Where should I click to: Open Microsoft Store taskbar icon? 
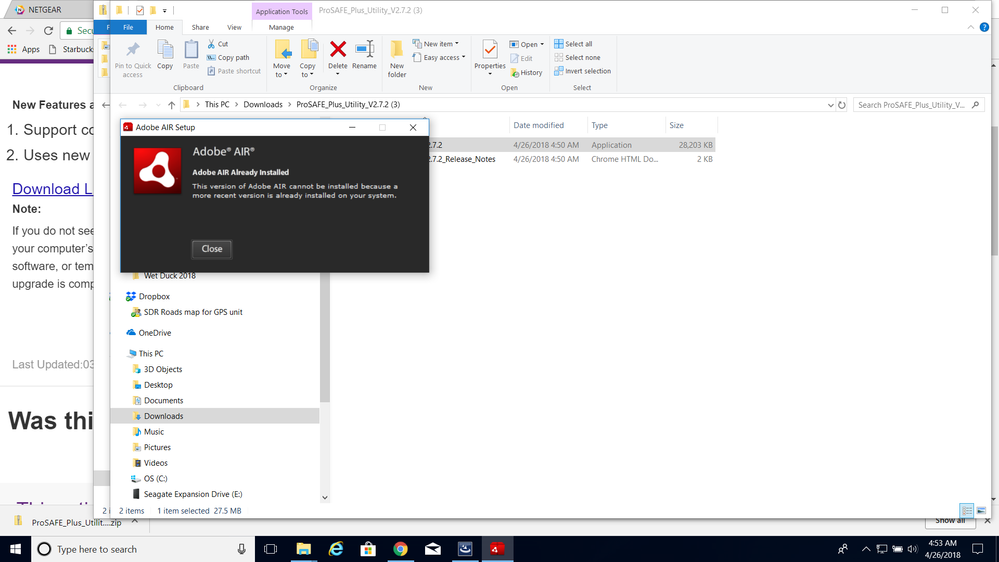(x=368, y=549)
